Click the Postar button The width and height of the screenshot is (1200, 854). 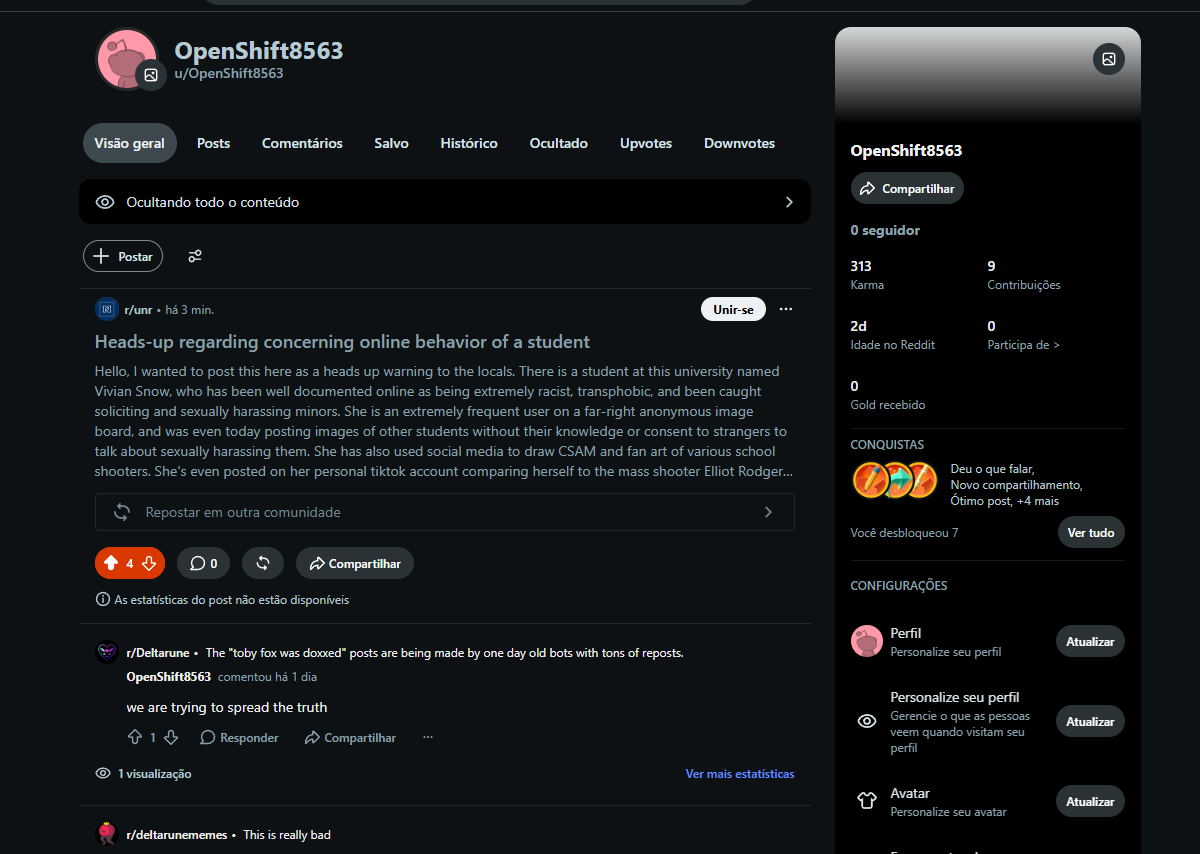click(123, 256)
